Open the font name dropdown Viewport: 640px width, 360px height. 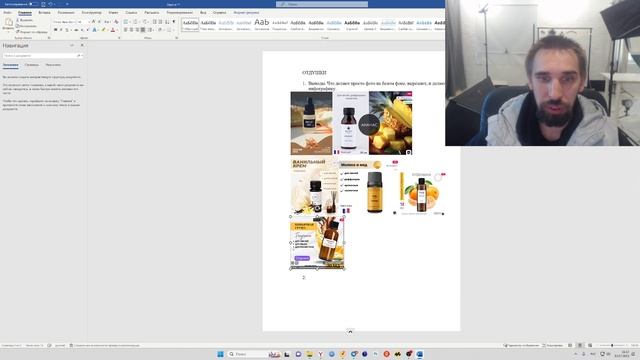[x=65, y=22]
